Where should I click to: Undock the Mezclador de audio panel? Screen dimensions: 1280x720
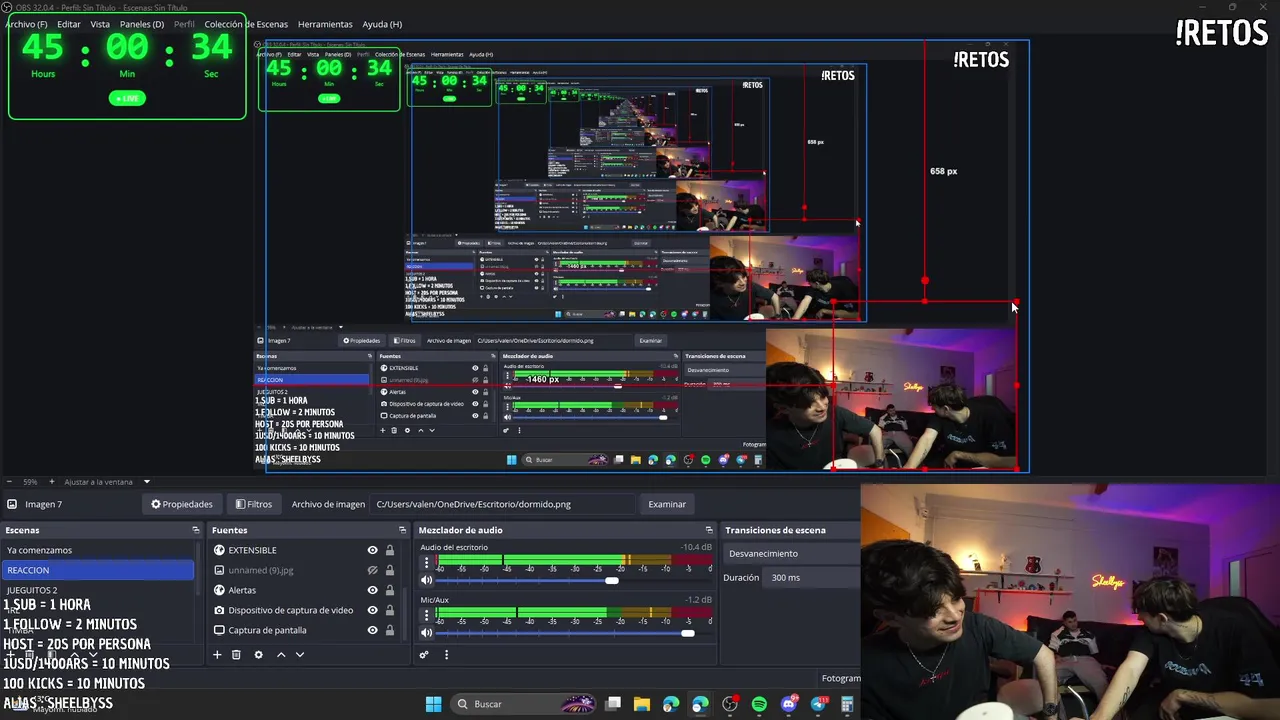point(709,530)
